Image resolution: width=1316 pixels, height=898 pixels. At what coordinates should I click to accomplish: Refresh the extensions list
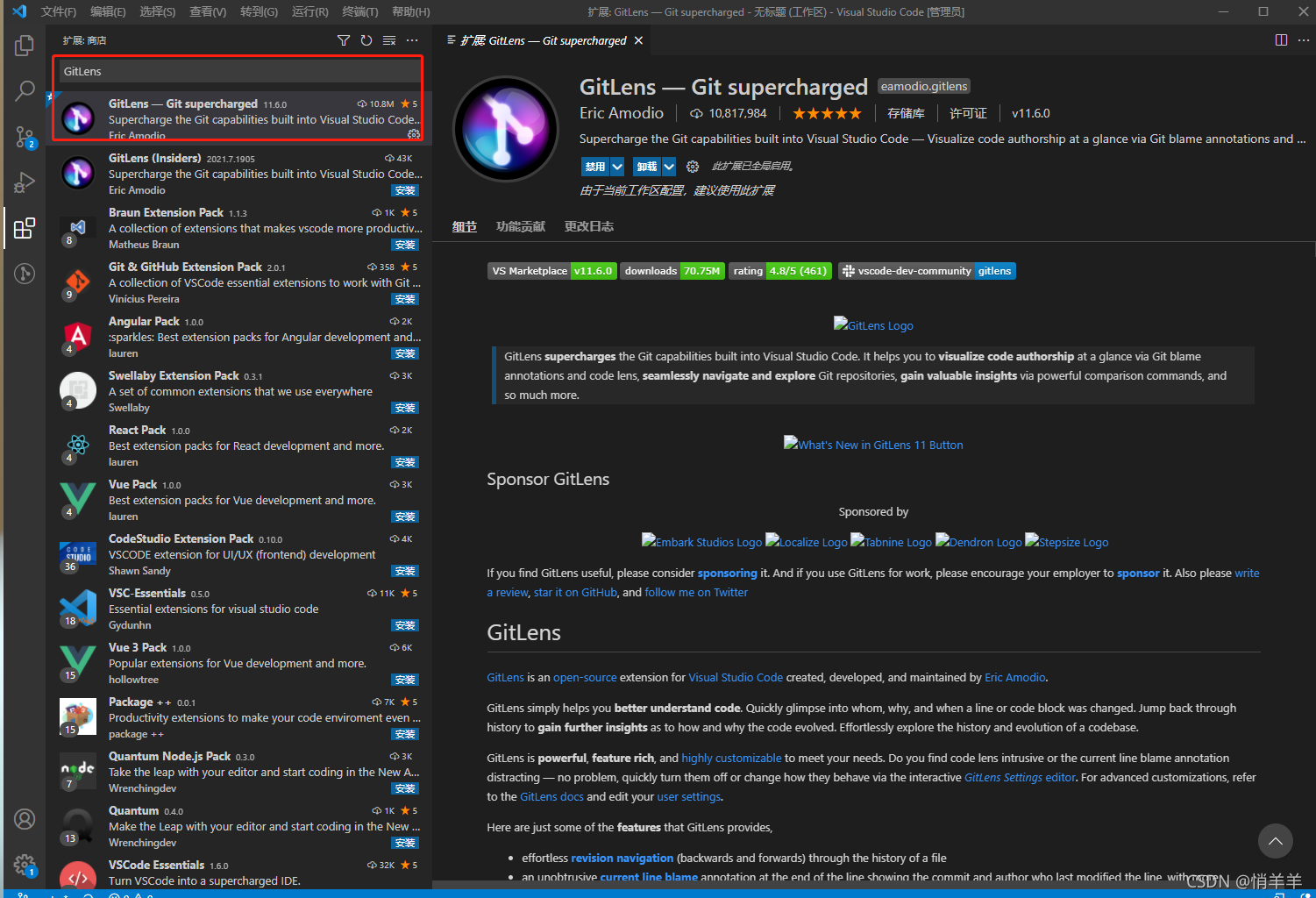[366, 40]
